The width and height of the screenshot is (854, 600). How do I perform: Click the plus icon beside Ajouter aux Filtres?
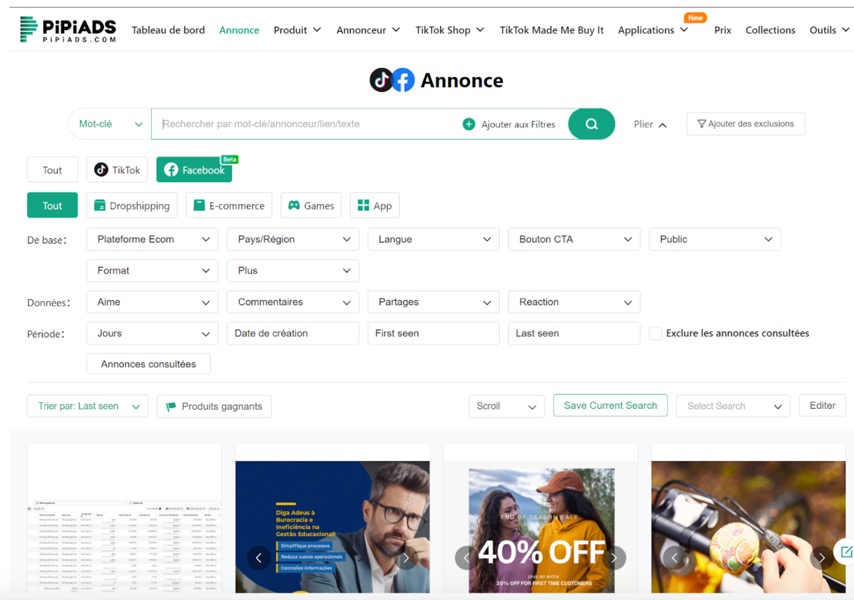pos(469,124)
